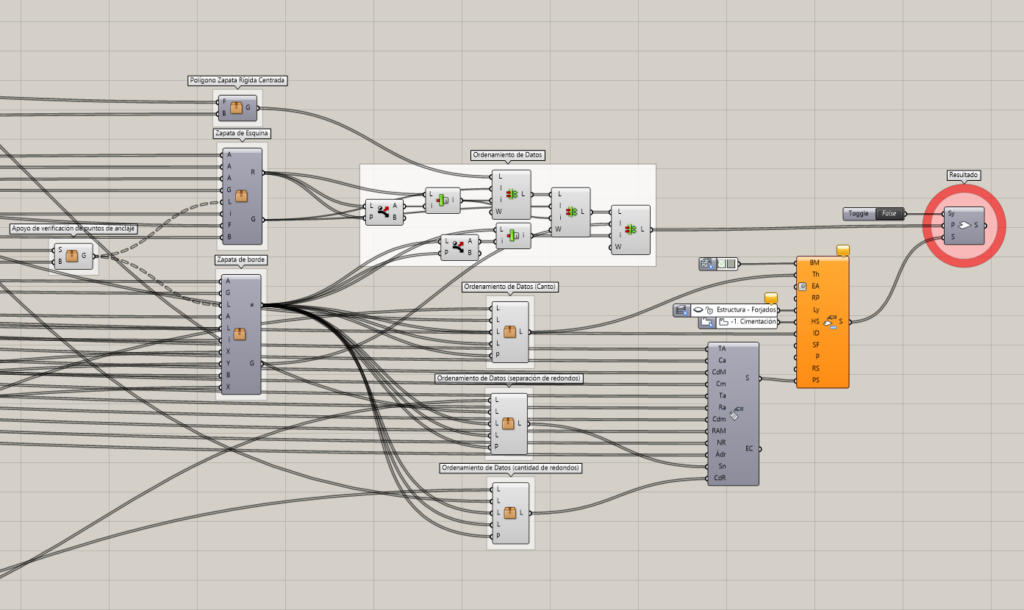Click the EA input small icon on orange component
The image size is (1024, 610).
point(802,286)
